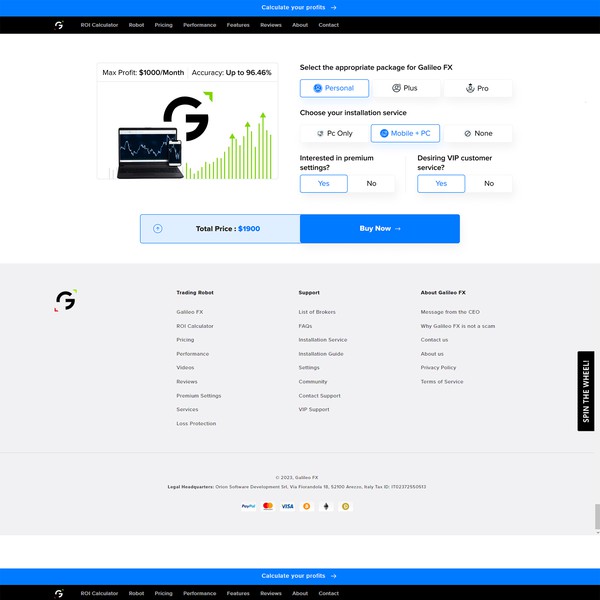Select the Personal package

(334, 88)
